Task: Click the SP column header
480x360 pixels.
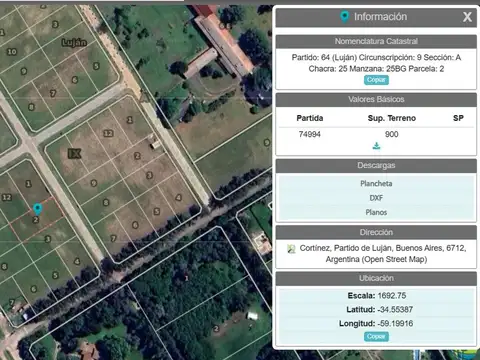Action: [x=458, y=118]
